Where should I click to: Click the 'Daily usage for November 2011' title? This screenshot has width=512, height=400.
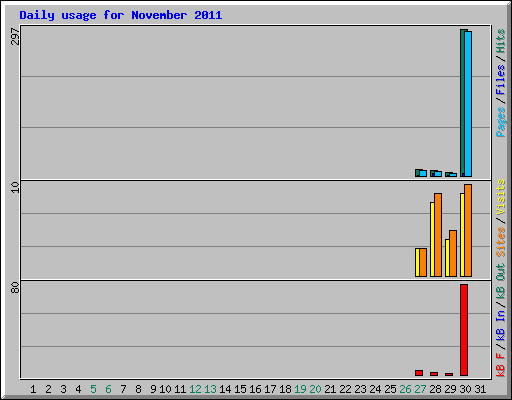click(121, 15)
